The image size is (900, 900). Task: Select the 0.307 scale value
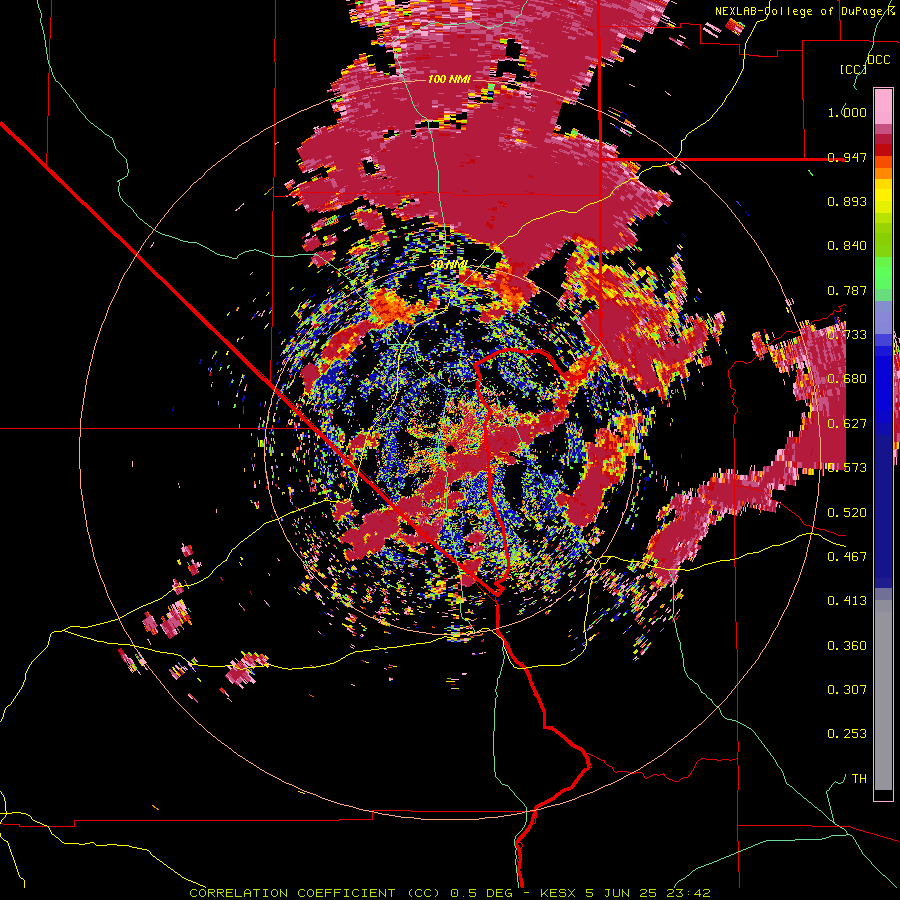847,689
